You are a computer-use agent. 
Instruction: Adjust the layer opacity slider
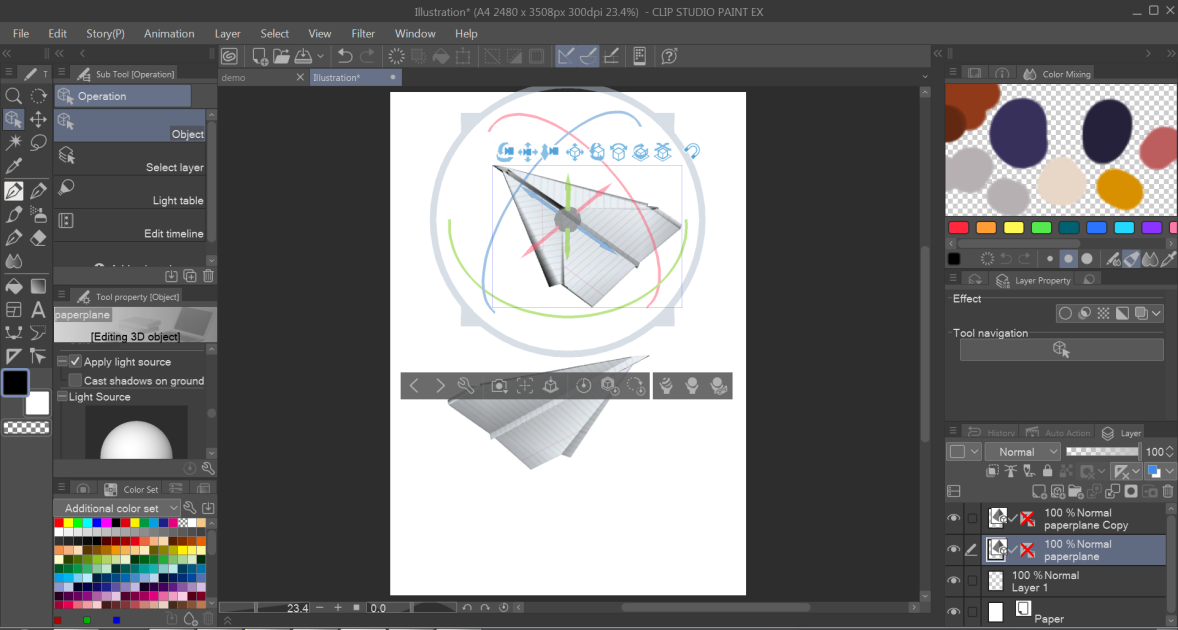1102,451
